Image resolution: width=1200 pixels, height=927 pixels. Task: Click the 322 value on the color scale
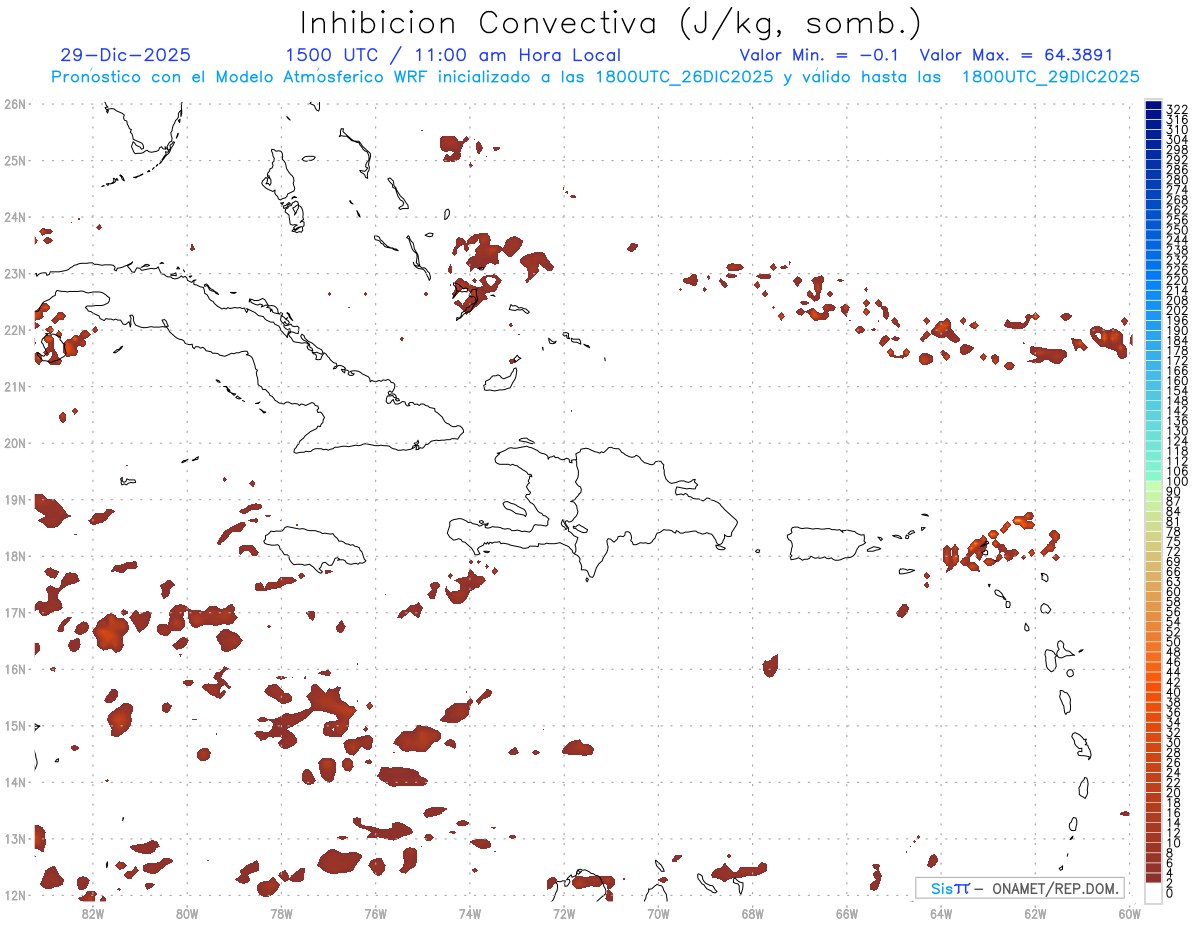1177,109
